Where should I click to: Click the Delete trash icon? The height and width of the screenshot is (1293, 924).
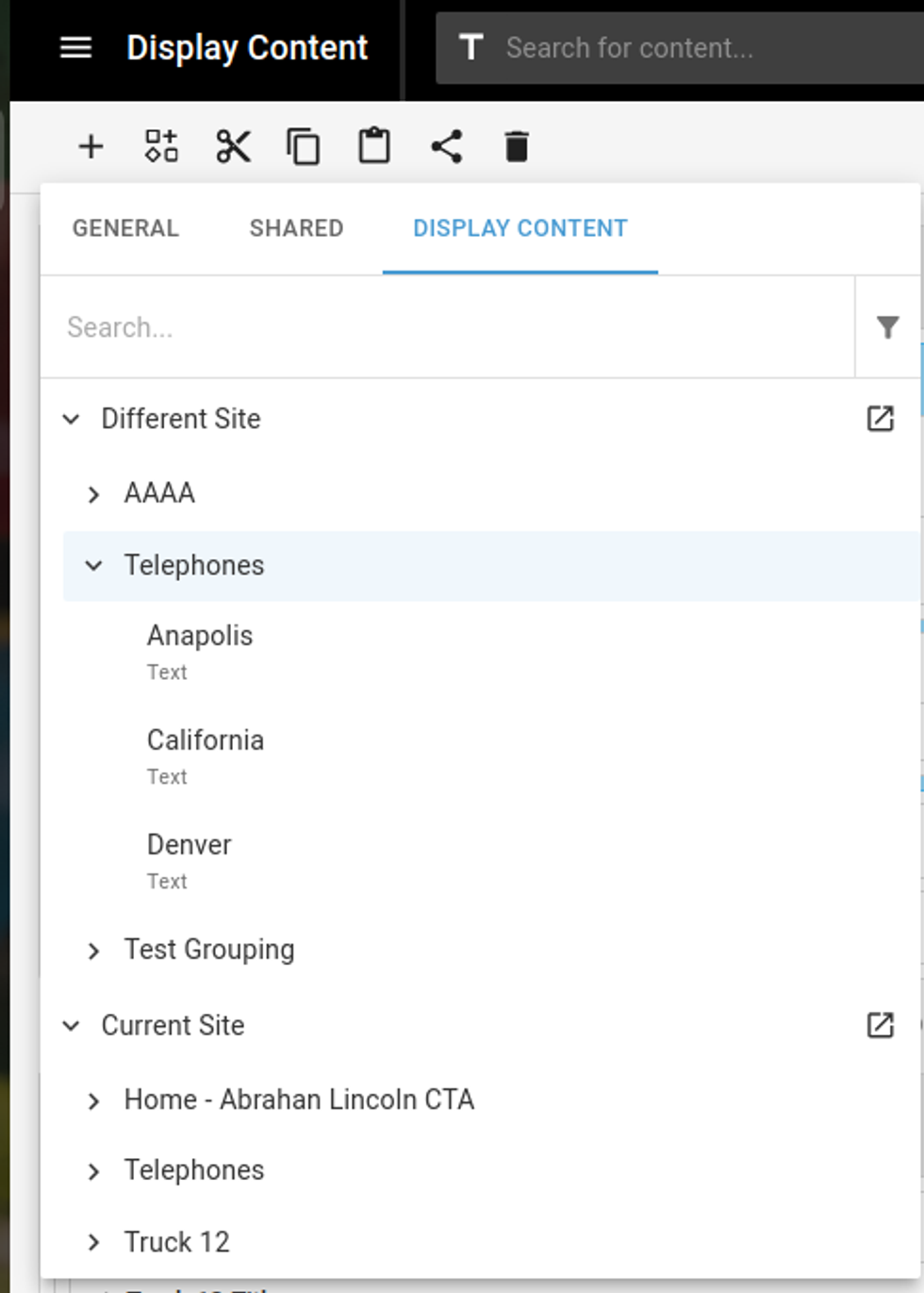click(x=517, y=147)
